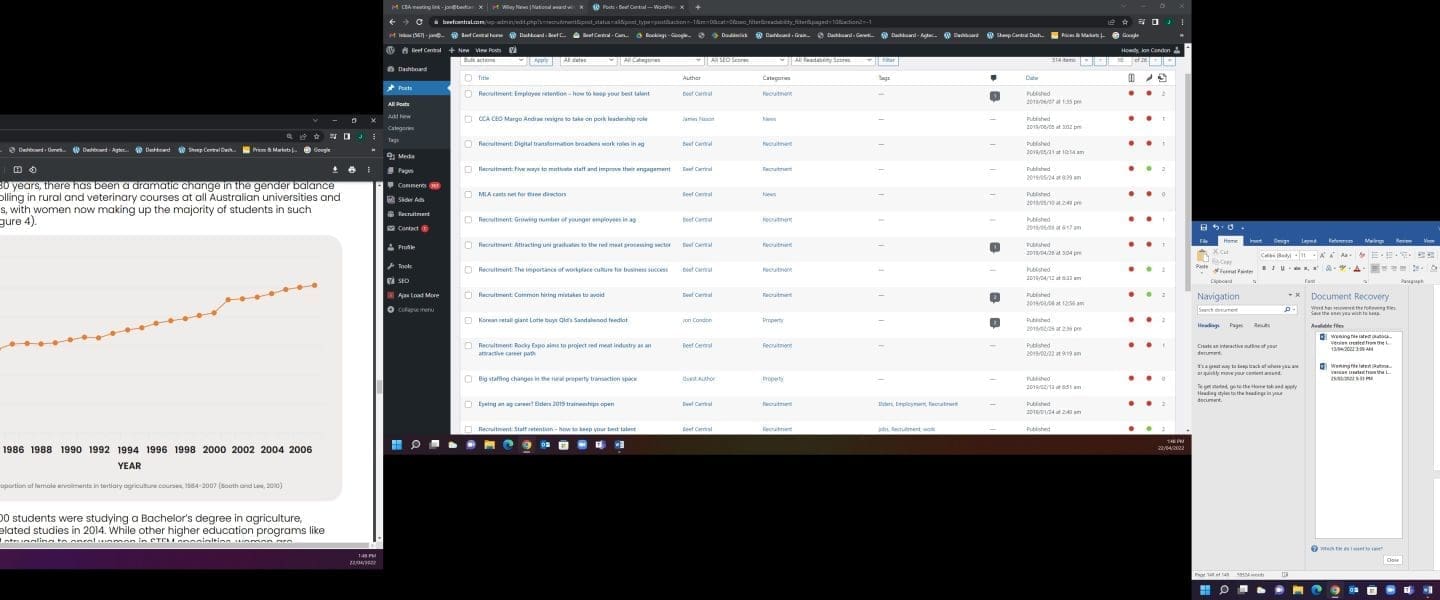This screenshot has width=1440, height=600.
Task: Download the PDF in the left browser
Action: tap(335, 169)
